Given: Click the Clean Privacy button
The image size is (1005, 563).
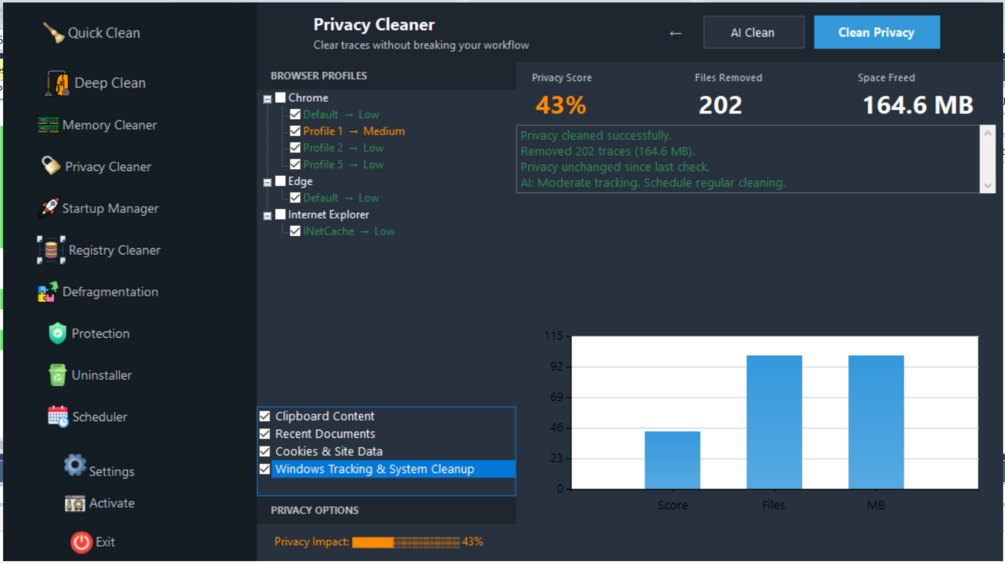Looking at the screenshot, I should tap(877, 32).
